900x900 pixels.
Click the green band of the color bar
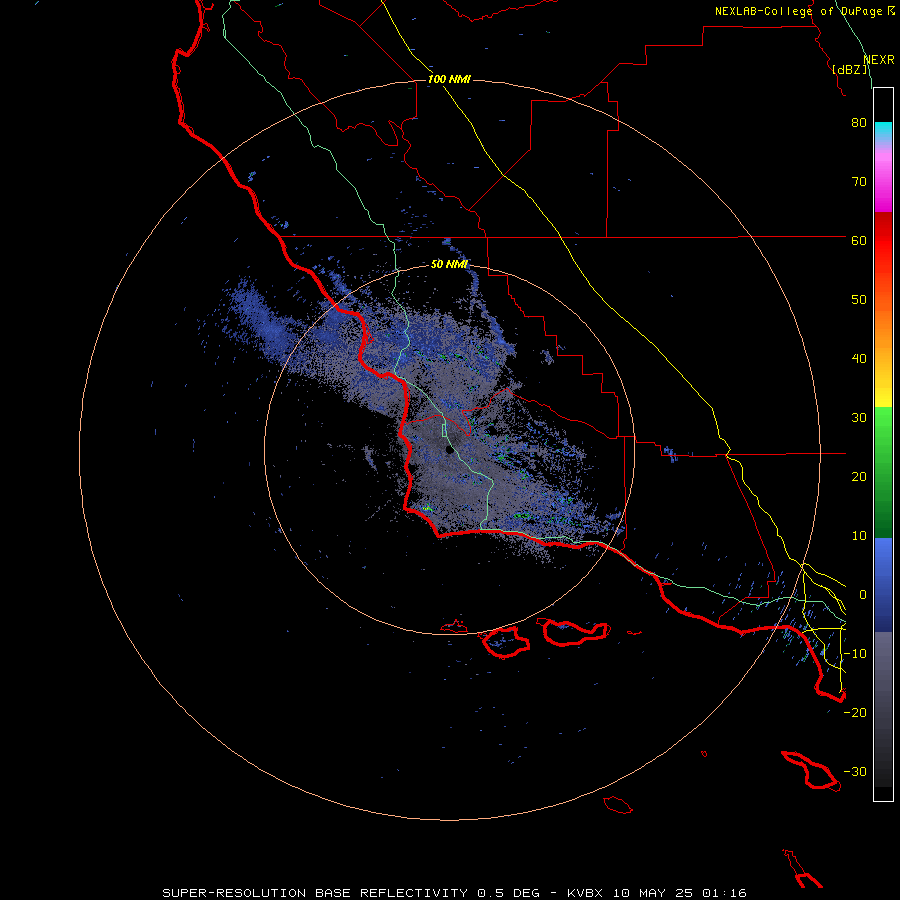coord(883,472)
